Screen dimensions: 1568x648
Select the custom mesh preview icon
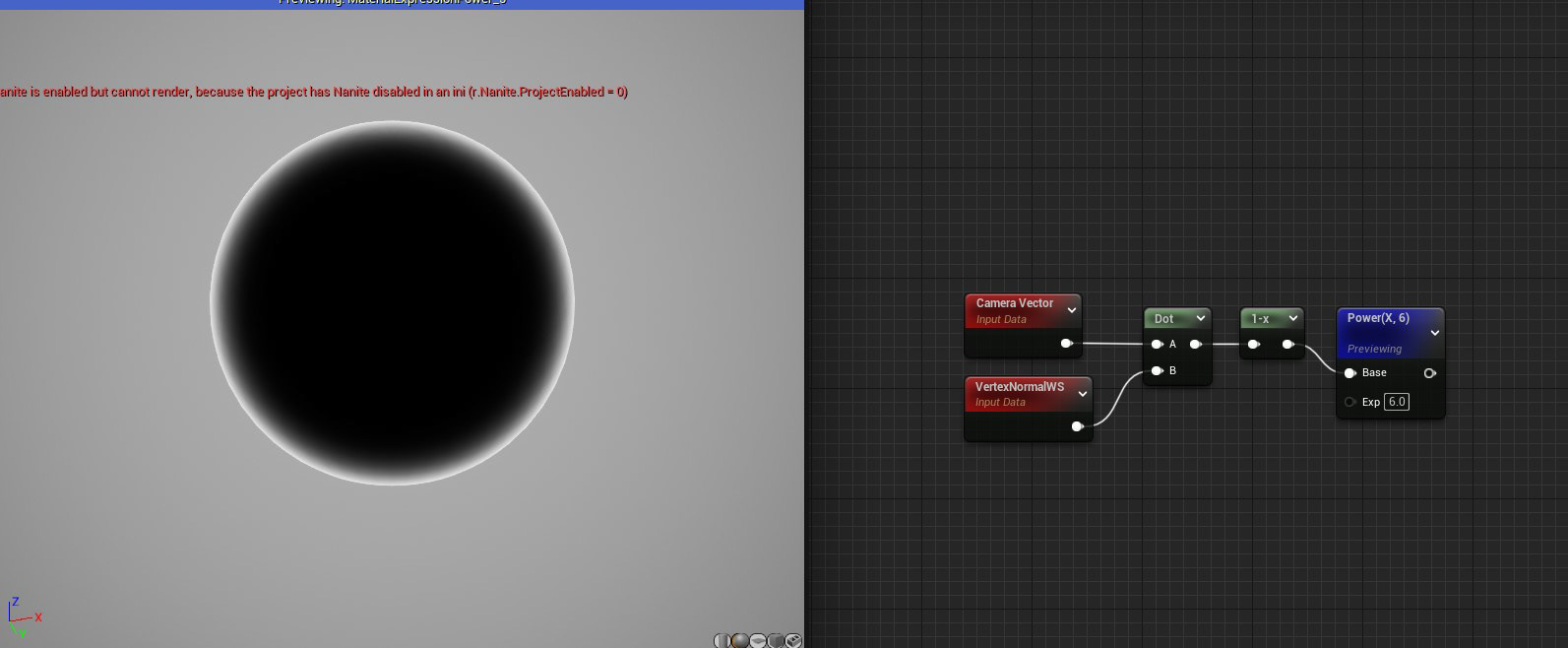coord(793,640)
